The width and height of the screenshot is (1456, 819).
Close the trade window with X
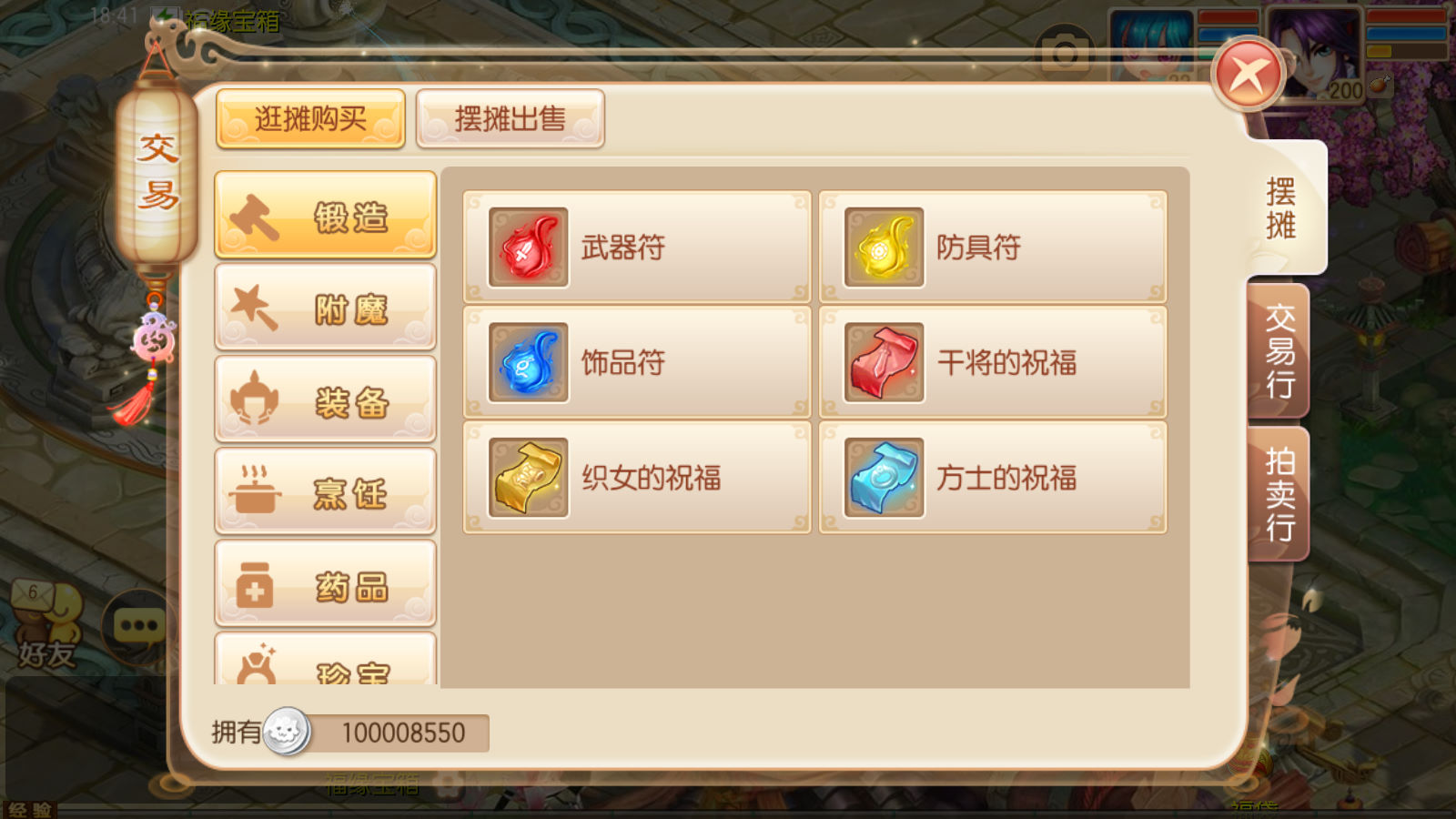click(1248, 75)
